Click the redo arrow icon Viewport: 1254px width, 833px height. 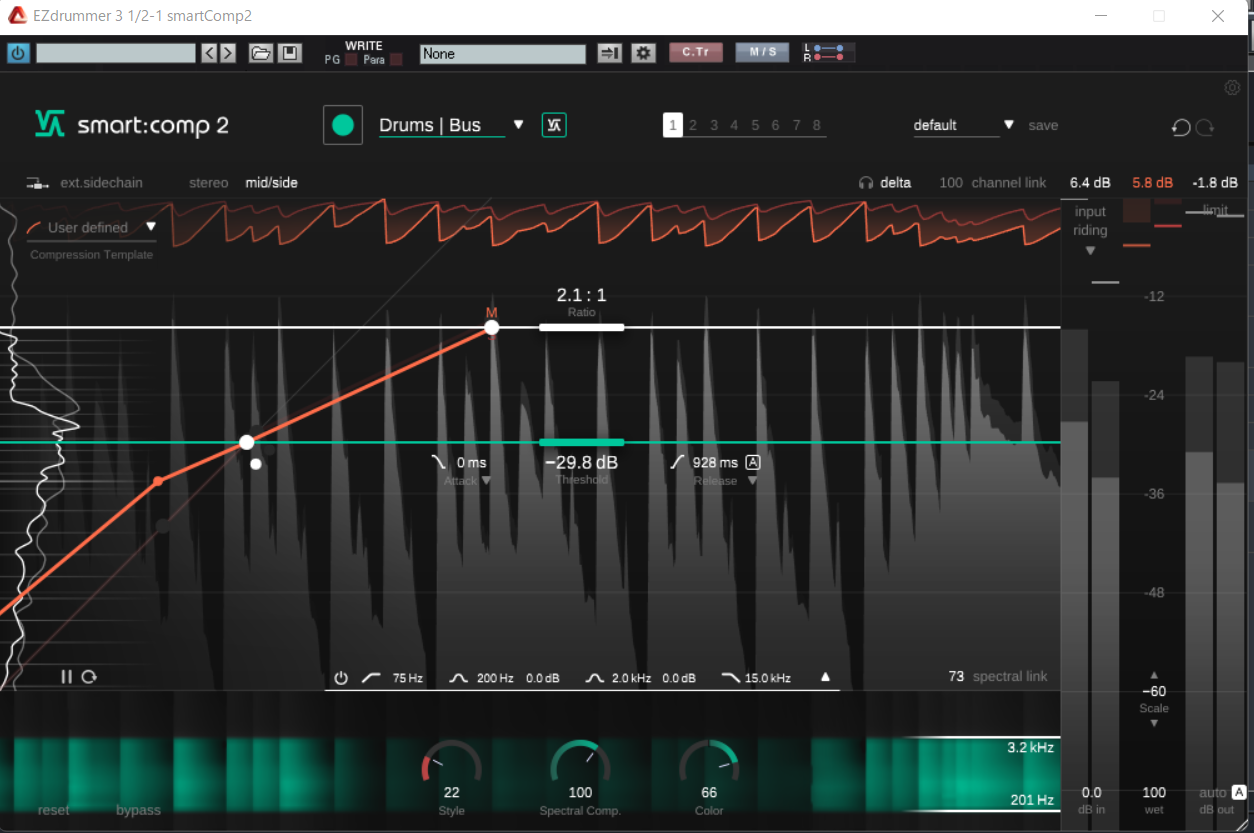1205,127
